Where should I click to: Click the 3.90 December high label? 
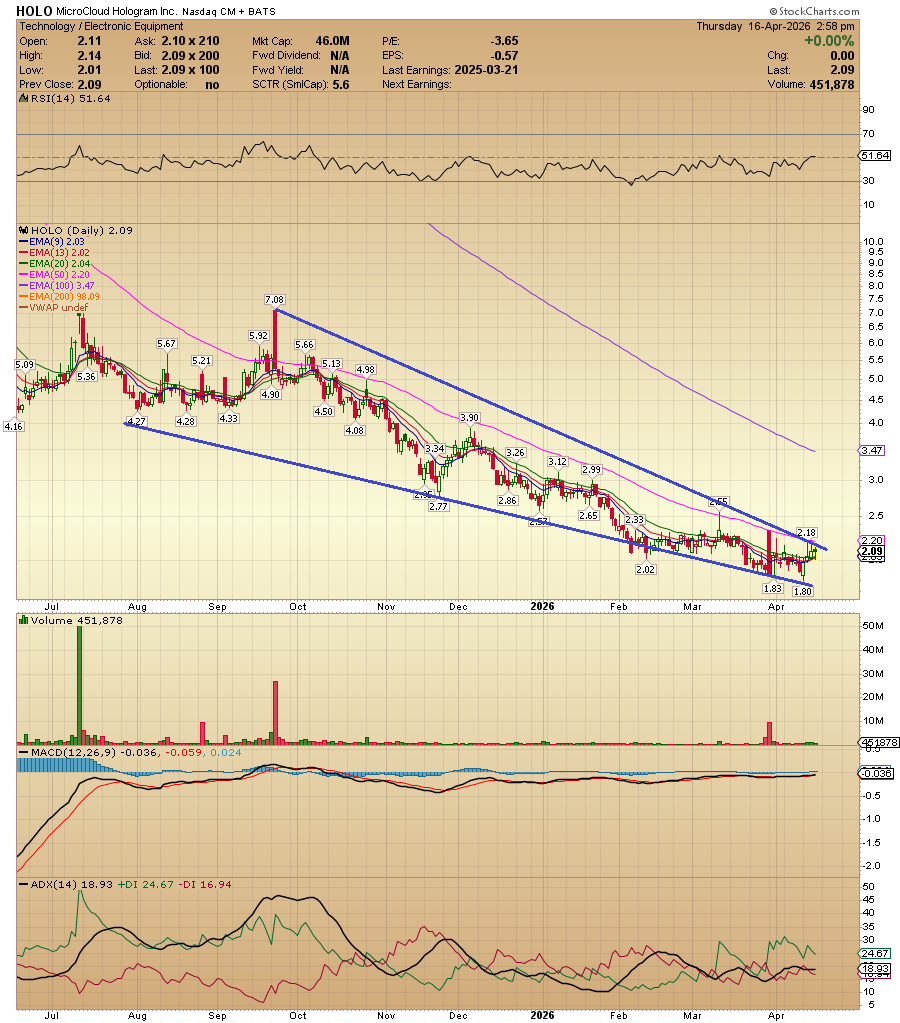(x=469, y=418)
